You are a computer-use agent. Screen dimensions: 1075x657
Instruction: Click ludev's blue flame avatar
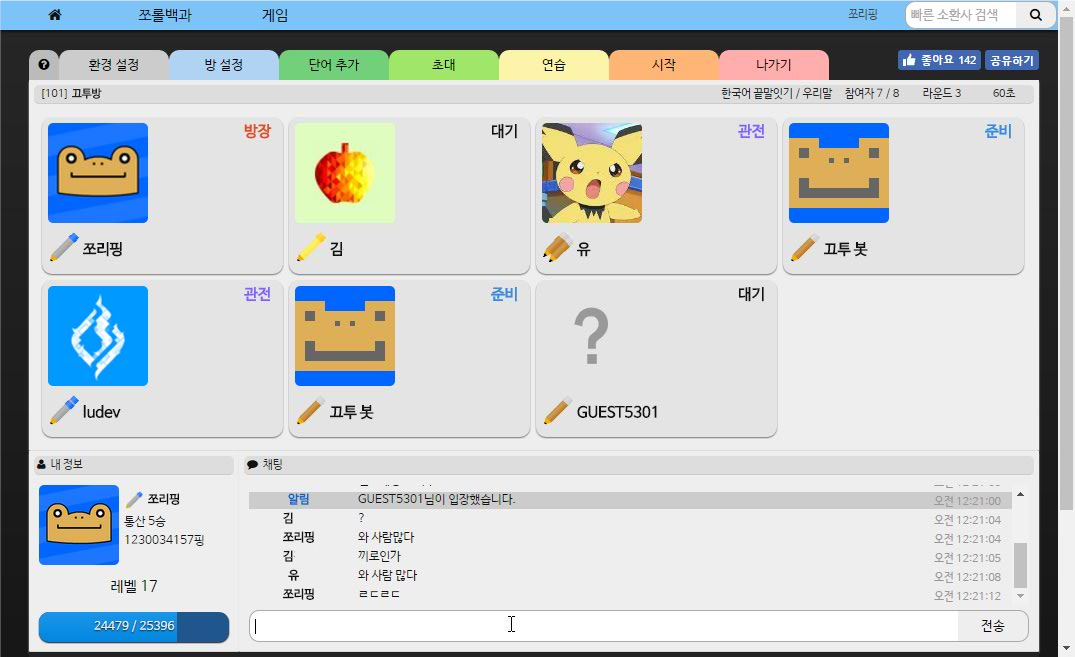click(98, 336)
